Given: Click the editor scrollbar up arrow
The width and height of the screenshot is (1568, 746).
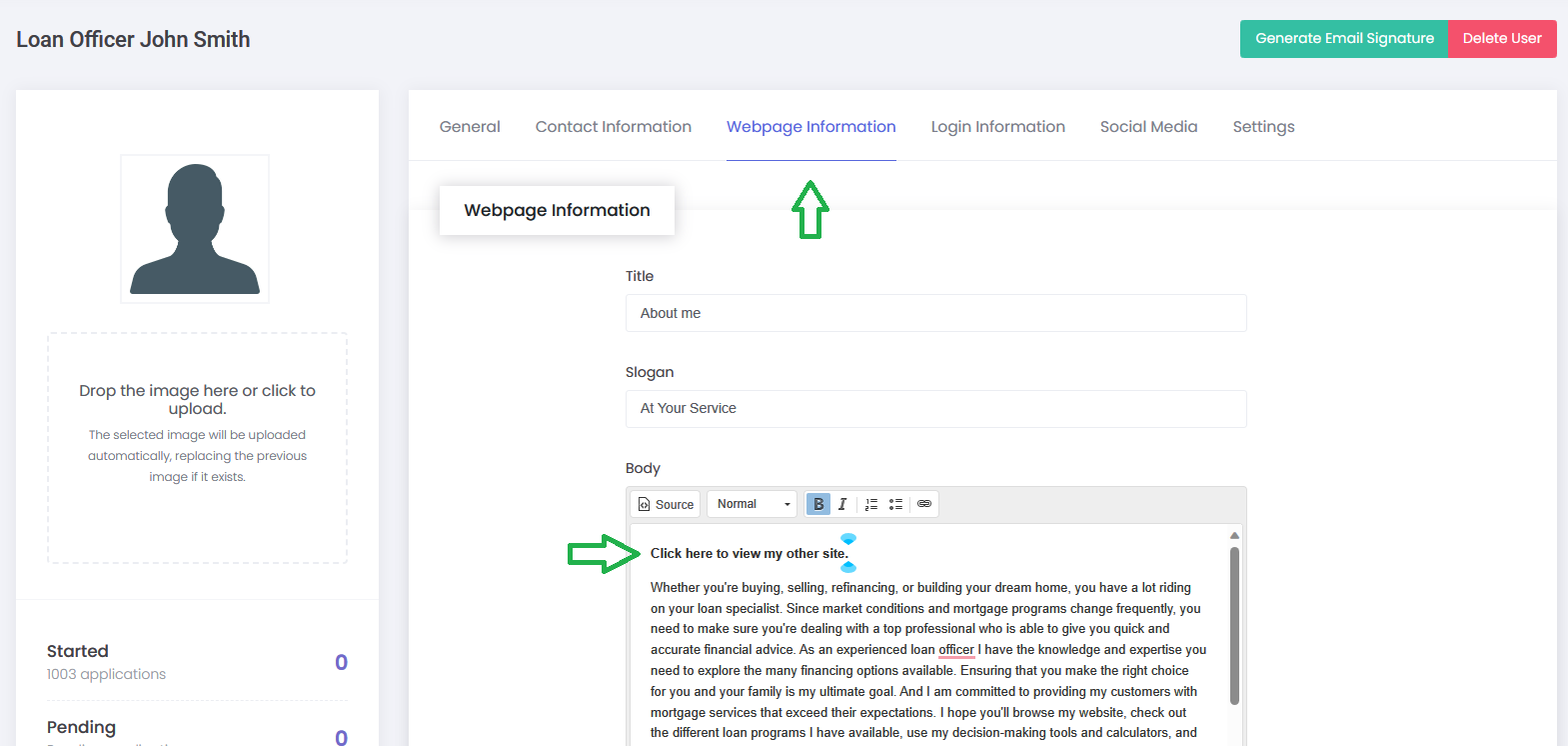Looking at the screenshot, I should tap(1234, 535).
